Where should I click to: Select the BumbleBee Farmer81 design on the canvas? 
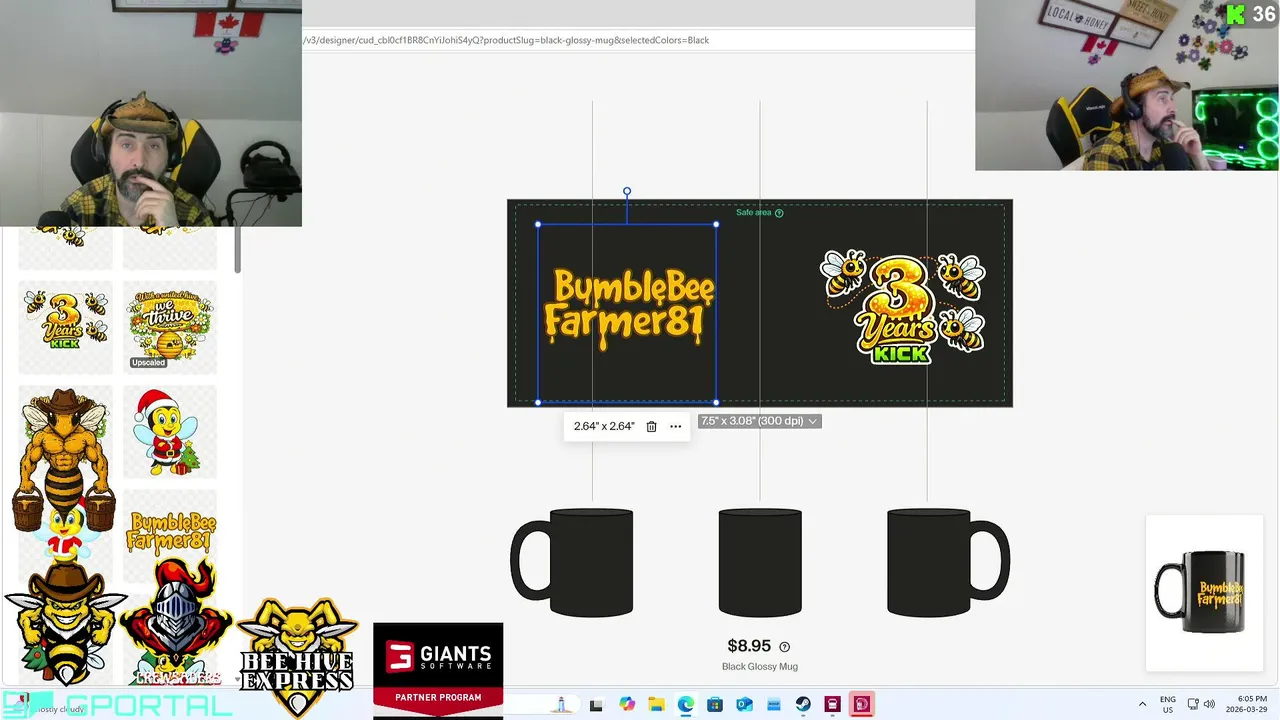point(628,308)
